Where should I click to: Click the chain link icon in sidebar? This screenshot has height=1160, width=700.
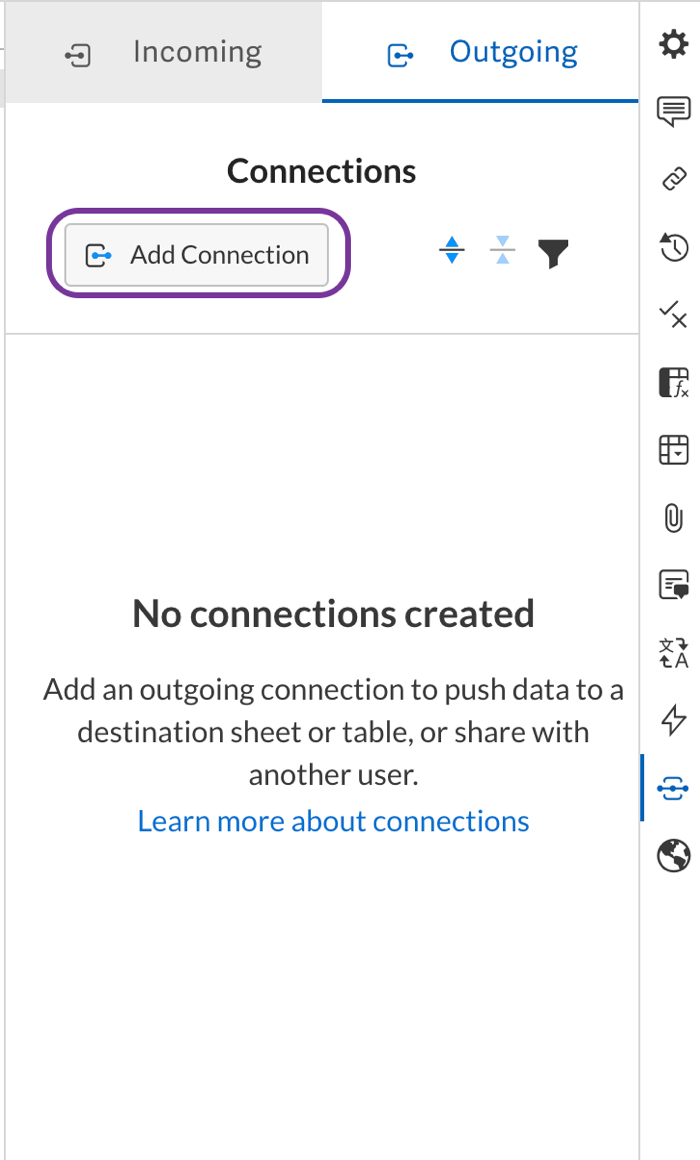(x=674, y=179)
